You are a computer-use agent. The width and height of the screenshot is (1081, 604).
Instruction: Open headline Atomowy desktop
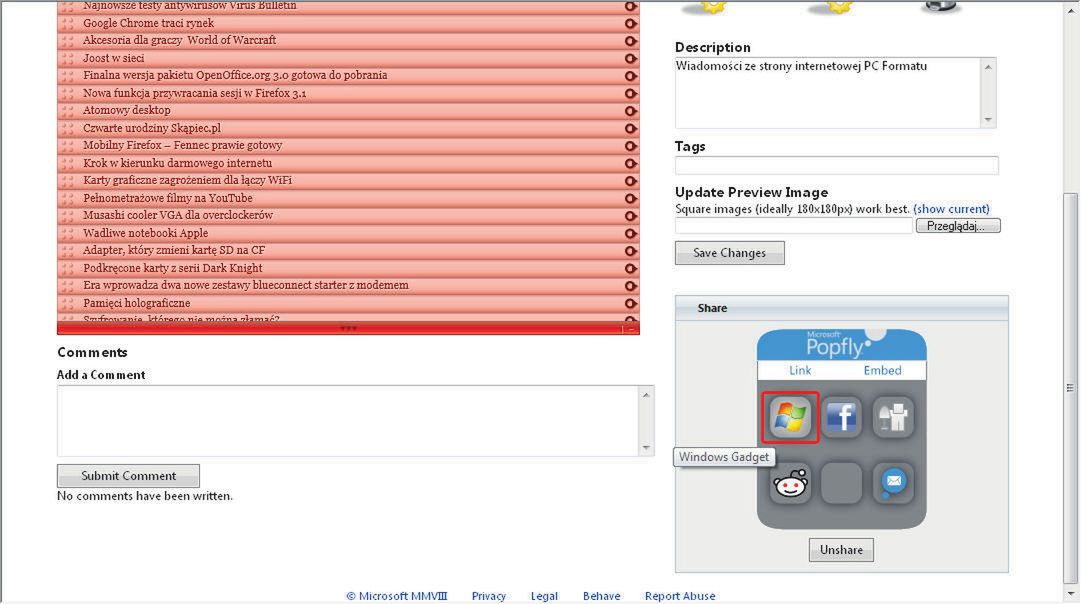126,110
